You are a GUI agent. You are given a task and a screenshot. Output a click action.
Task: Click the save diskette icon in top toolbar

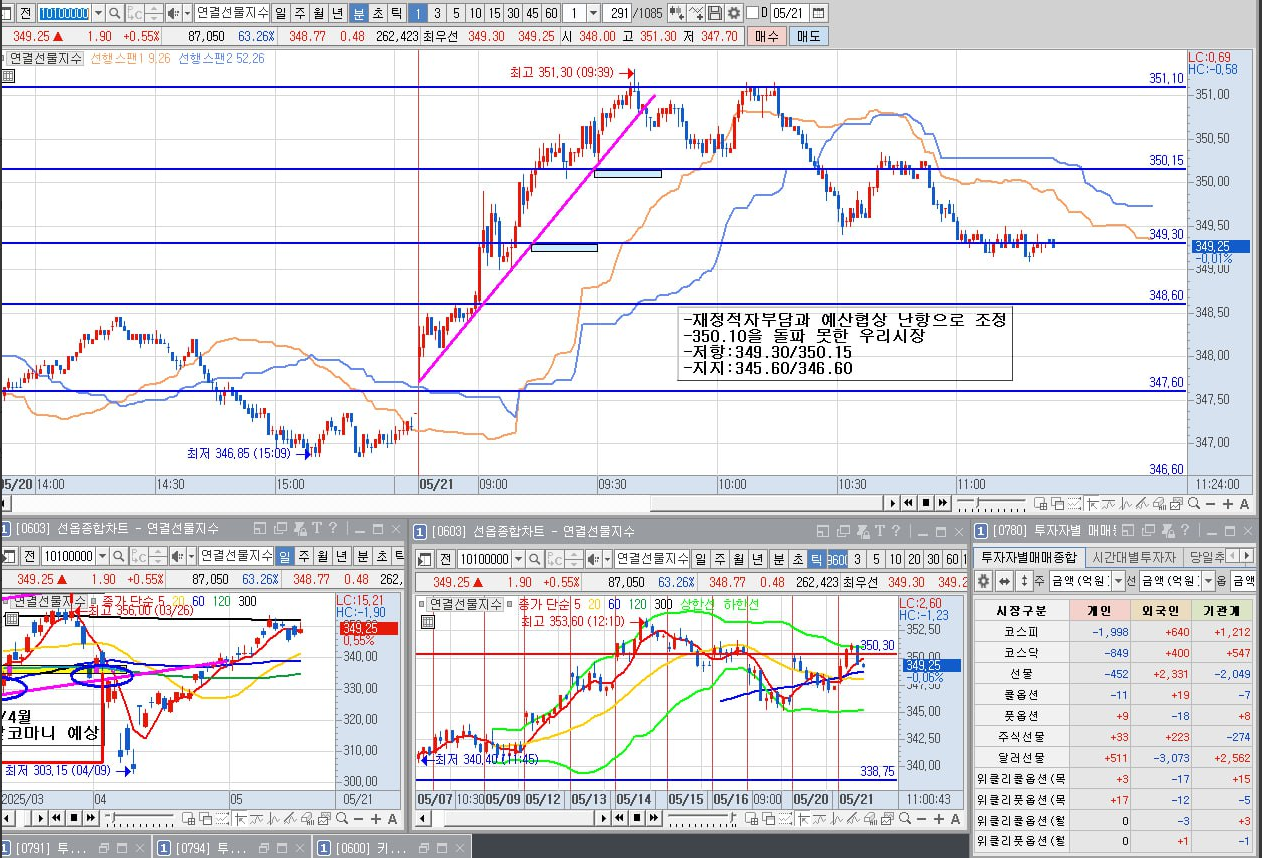pyautogui.click(x=715, y=13)
